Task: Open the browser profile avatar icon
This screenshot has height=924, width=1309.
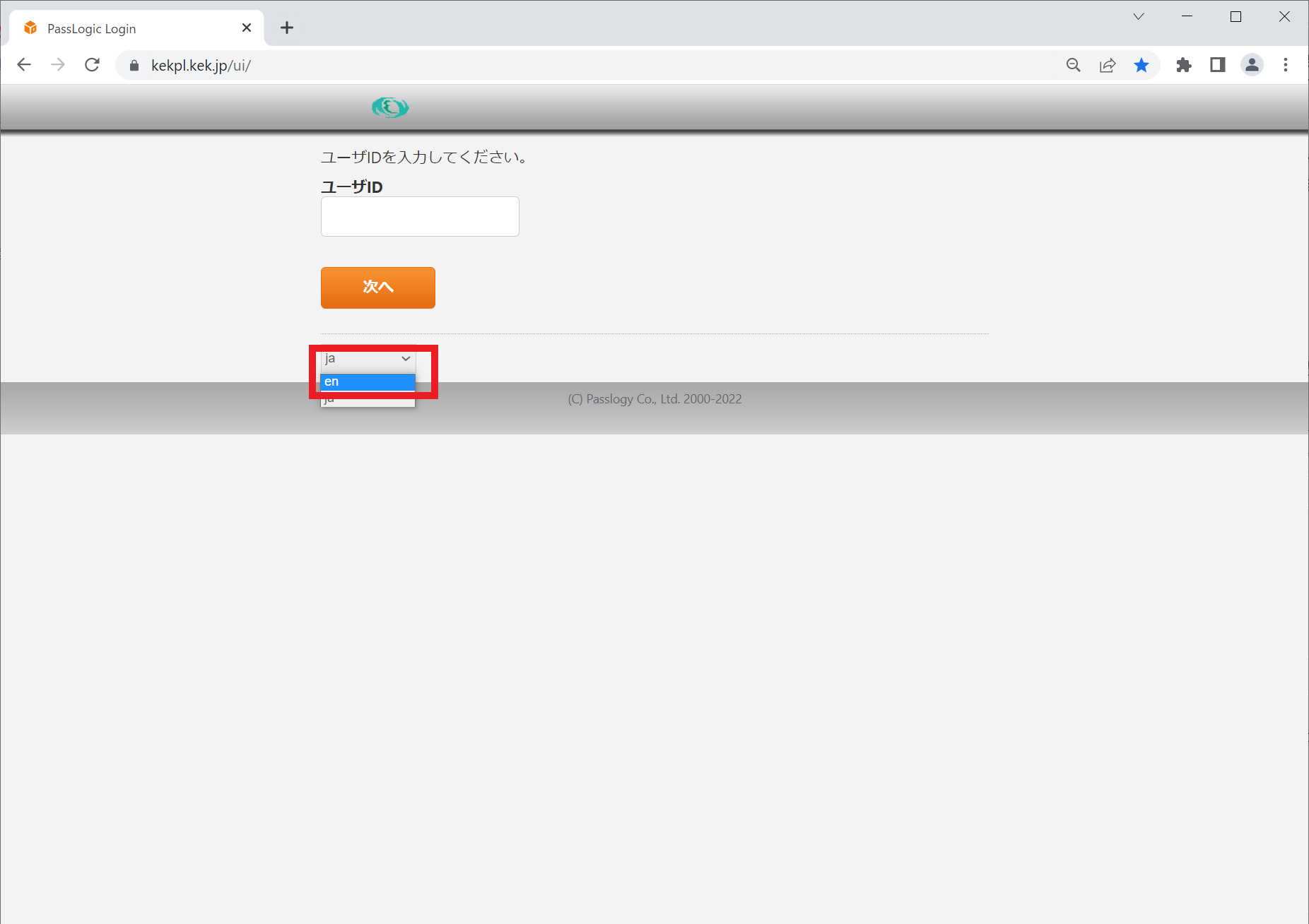Action: [1252, 65]
